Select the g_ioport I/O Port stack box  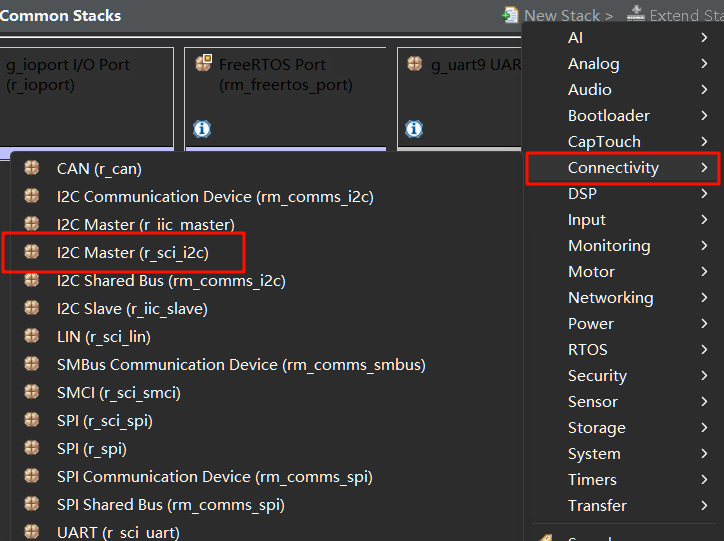pos(87,98)
